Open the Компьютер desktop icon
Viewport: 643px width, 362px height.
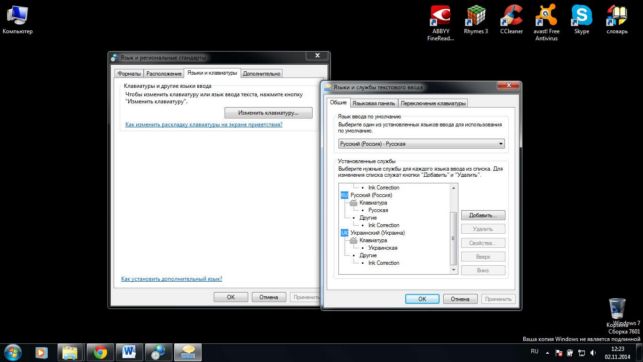pyautogui.click(x=17, y=19)
